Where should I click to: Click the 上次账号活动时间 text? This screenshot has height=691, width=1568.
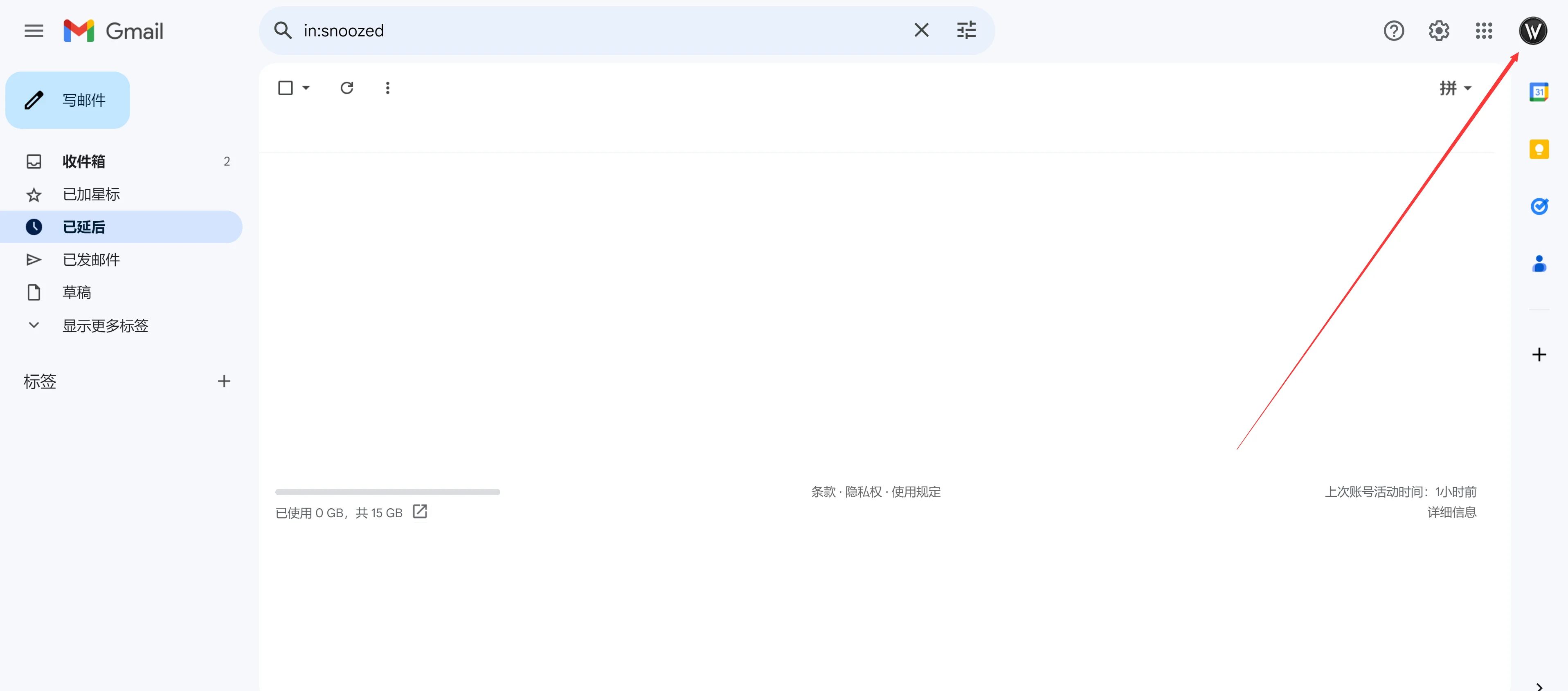pos(1401,491)
